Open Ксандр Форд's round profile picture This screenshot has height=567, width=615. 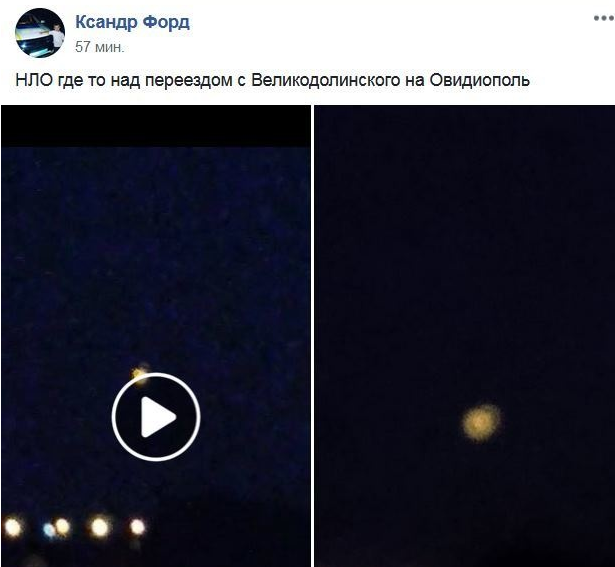click(40, 33)
